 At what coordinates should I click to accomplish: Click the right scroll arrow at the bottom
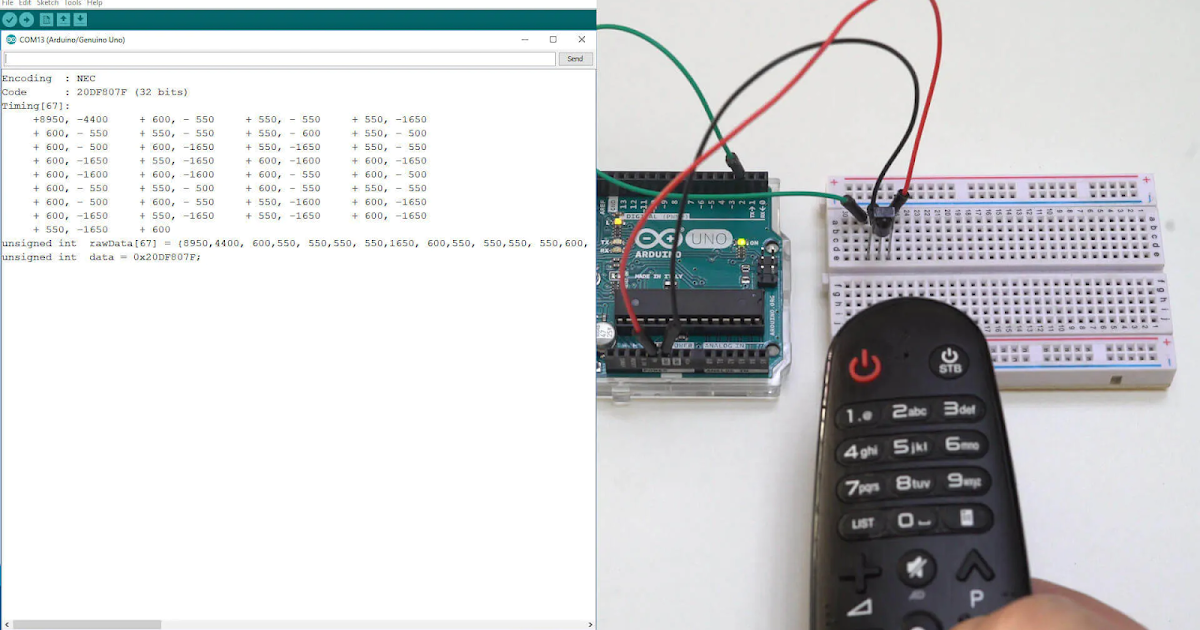[x=591, y=623]
